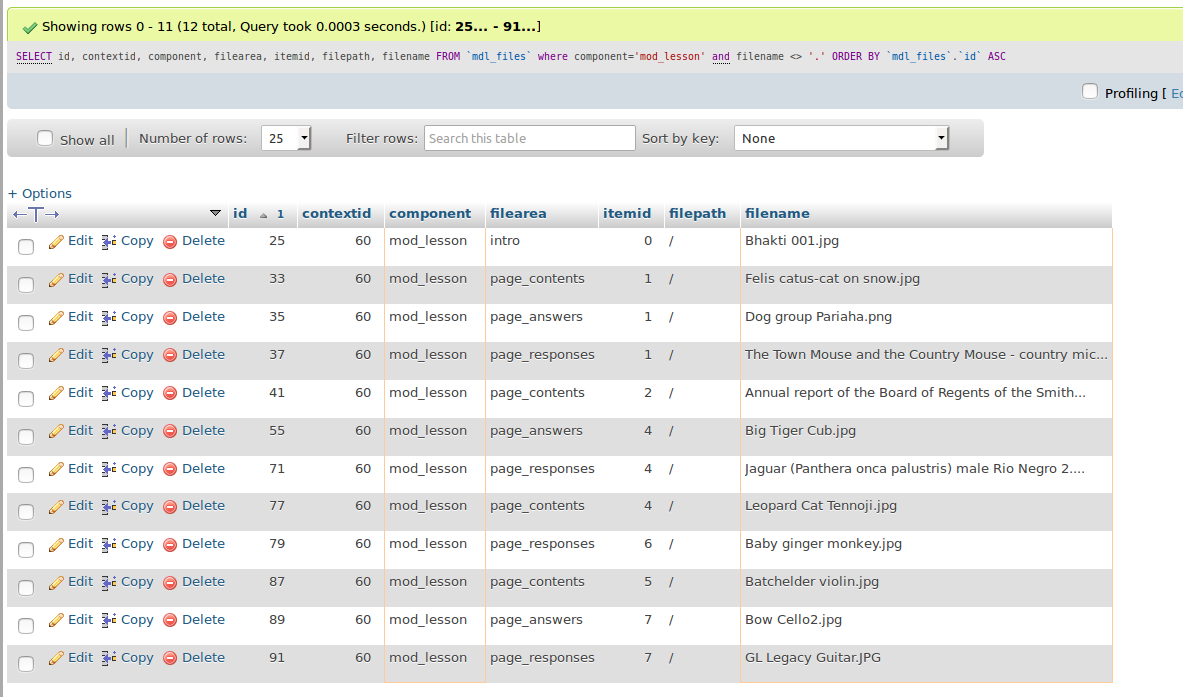Sort by the itemid column header
1183x697 pixels.
[627, 213]
